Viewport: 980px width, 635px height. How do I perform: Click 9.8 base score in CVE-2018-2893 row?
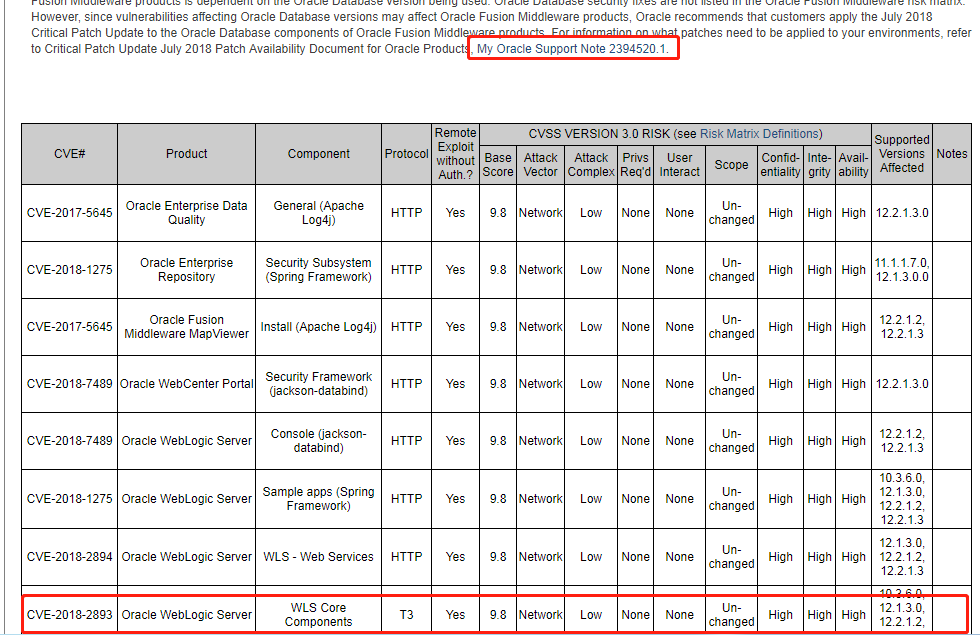[x=498, y=615]
